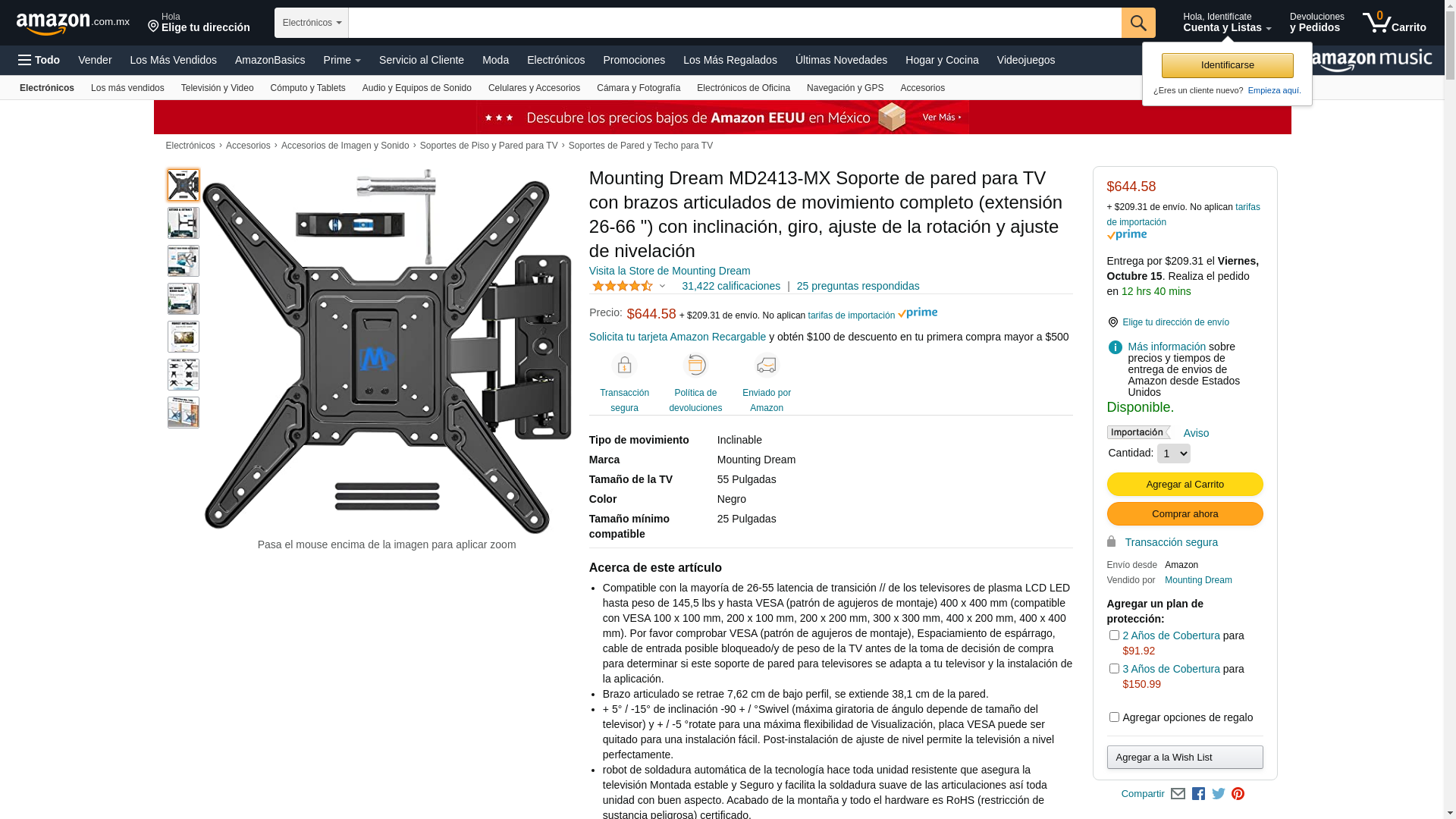Screen dimensions: 1456x819
Task: Select the second product thumbnail image
Action: pyautogui.click(x=184, y=223)
